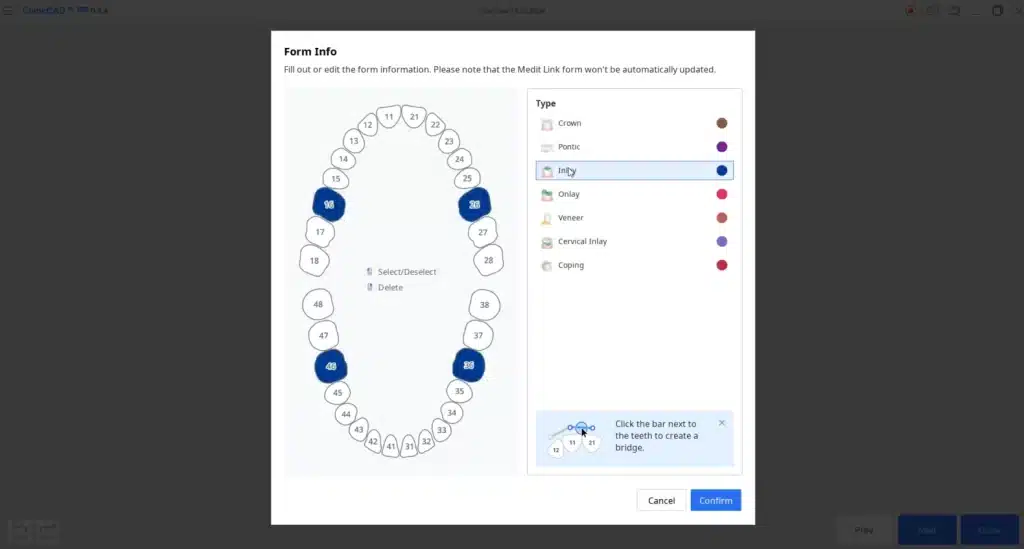Deselect highlighted tooth 46
The image size is (1024, 549).
pos(330,366)
